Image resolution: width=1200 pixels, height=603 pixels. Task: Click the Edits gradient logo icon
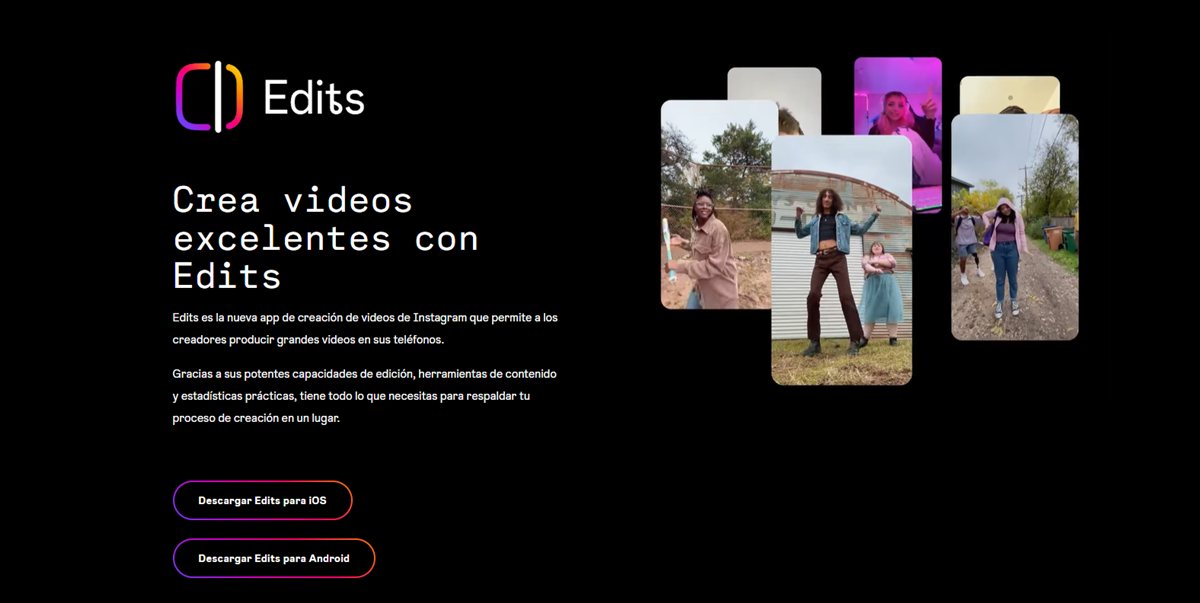(x=209, y=97)
